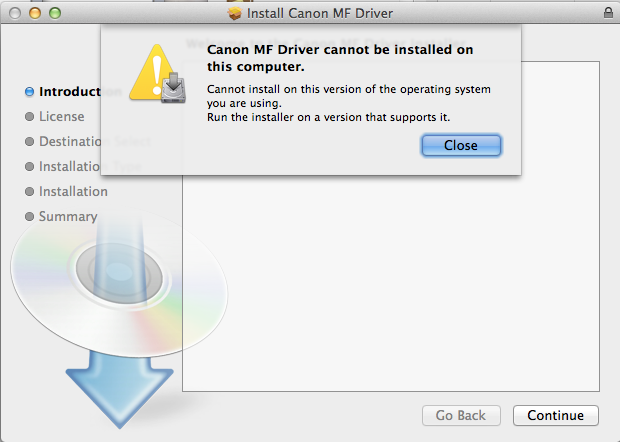Click the yellow warning triangle icon
Screen dimensions: 620x442
(x=156, y=77)
